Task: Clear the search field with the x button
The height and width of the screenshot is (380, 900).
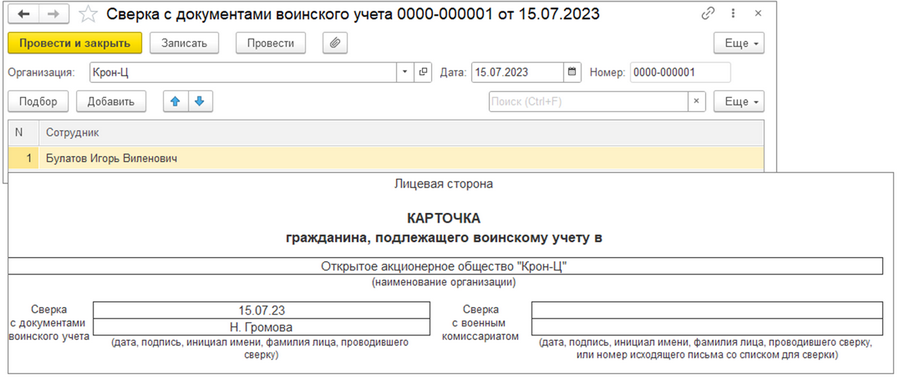Action: click(x=696, y=102)
